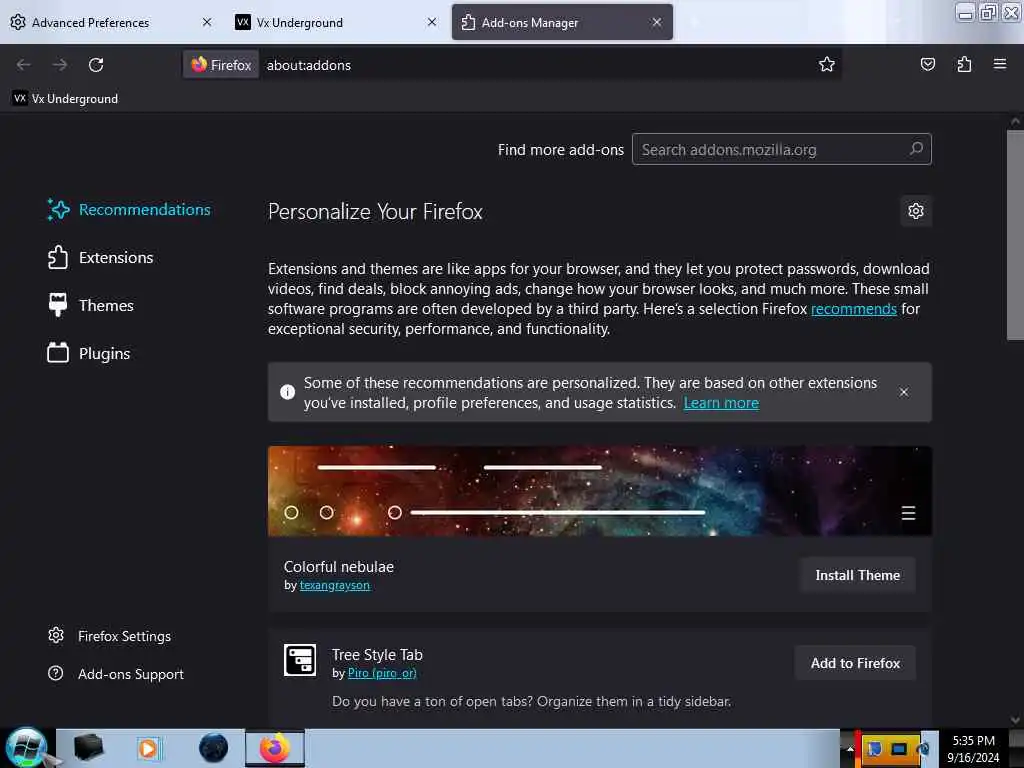1024x768 pixels.
Task: Bookmark this page with the star
Action: [827, 65]
